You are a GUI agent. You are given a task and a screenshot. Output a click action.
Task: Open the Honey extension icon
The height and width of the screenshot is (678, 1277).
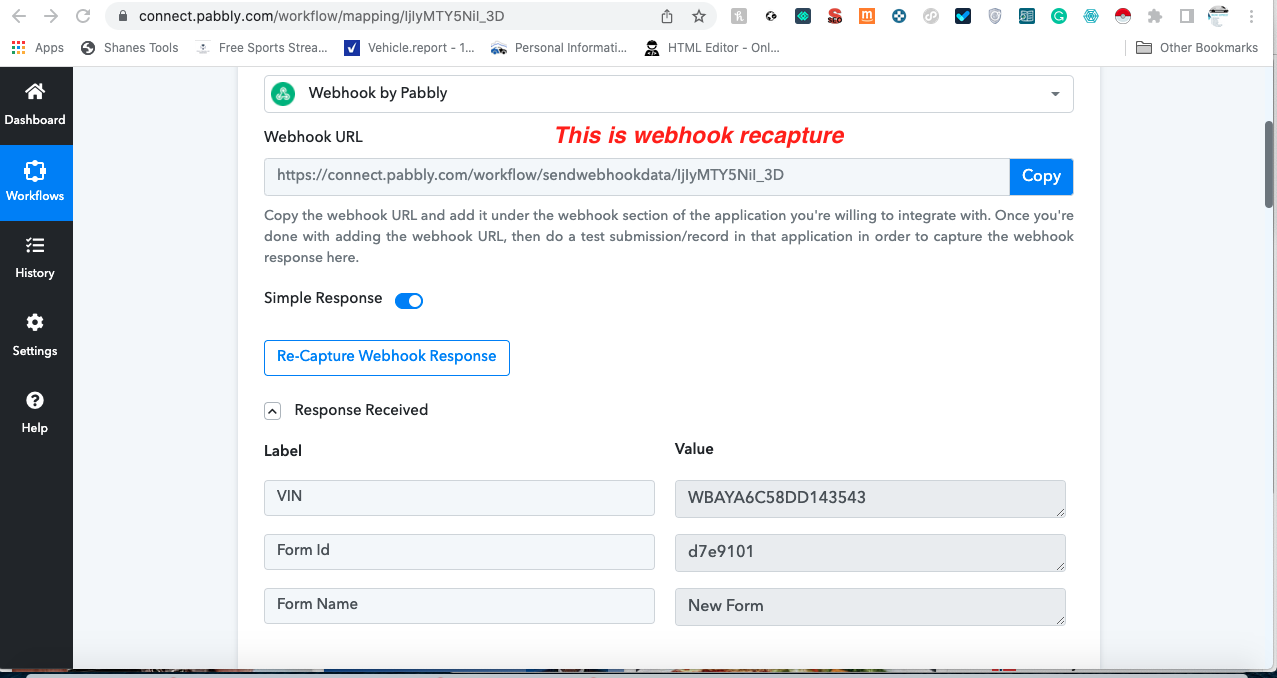[x=739, y=16]
